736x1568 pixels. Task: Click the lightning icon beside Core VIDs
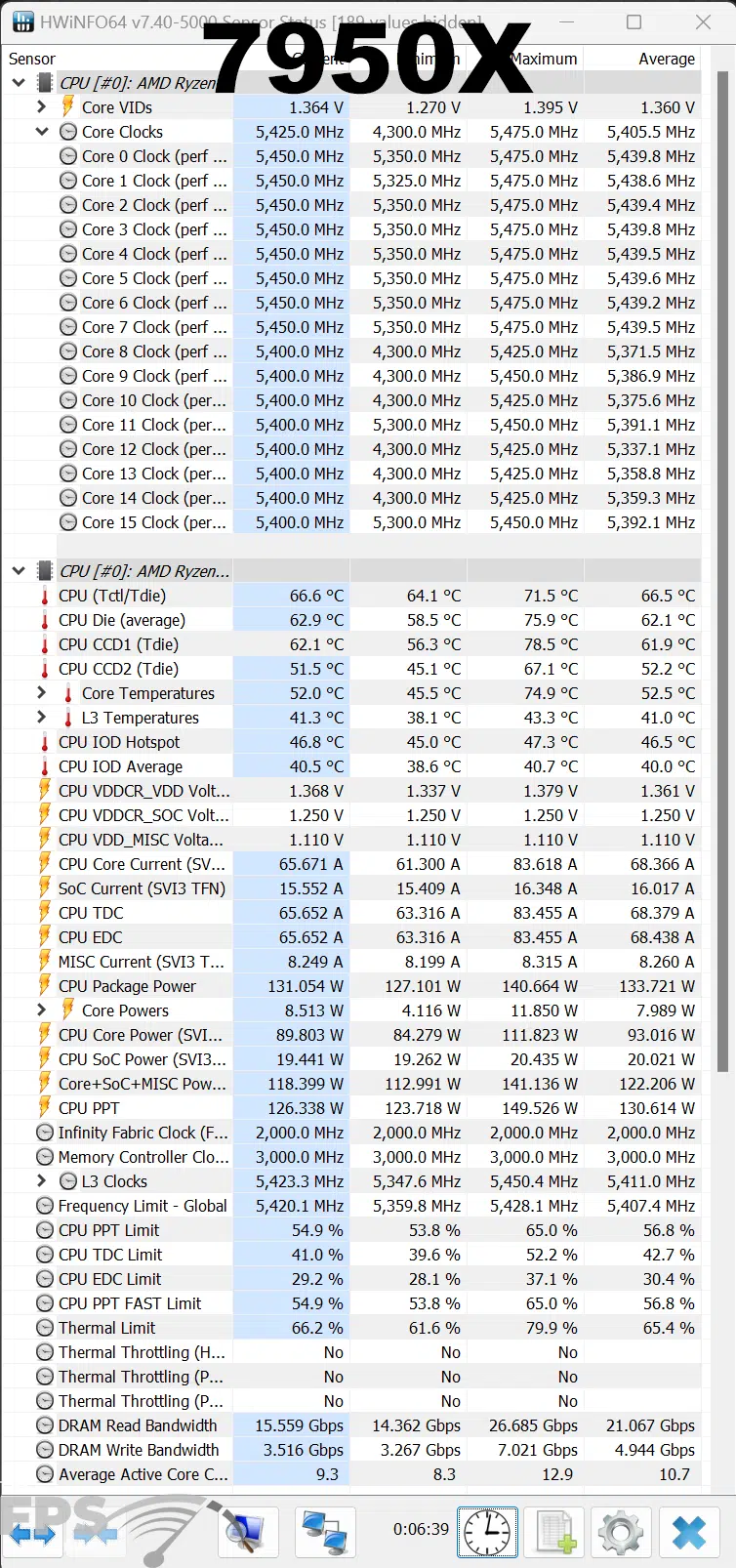point(67,107)
